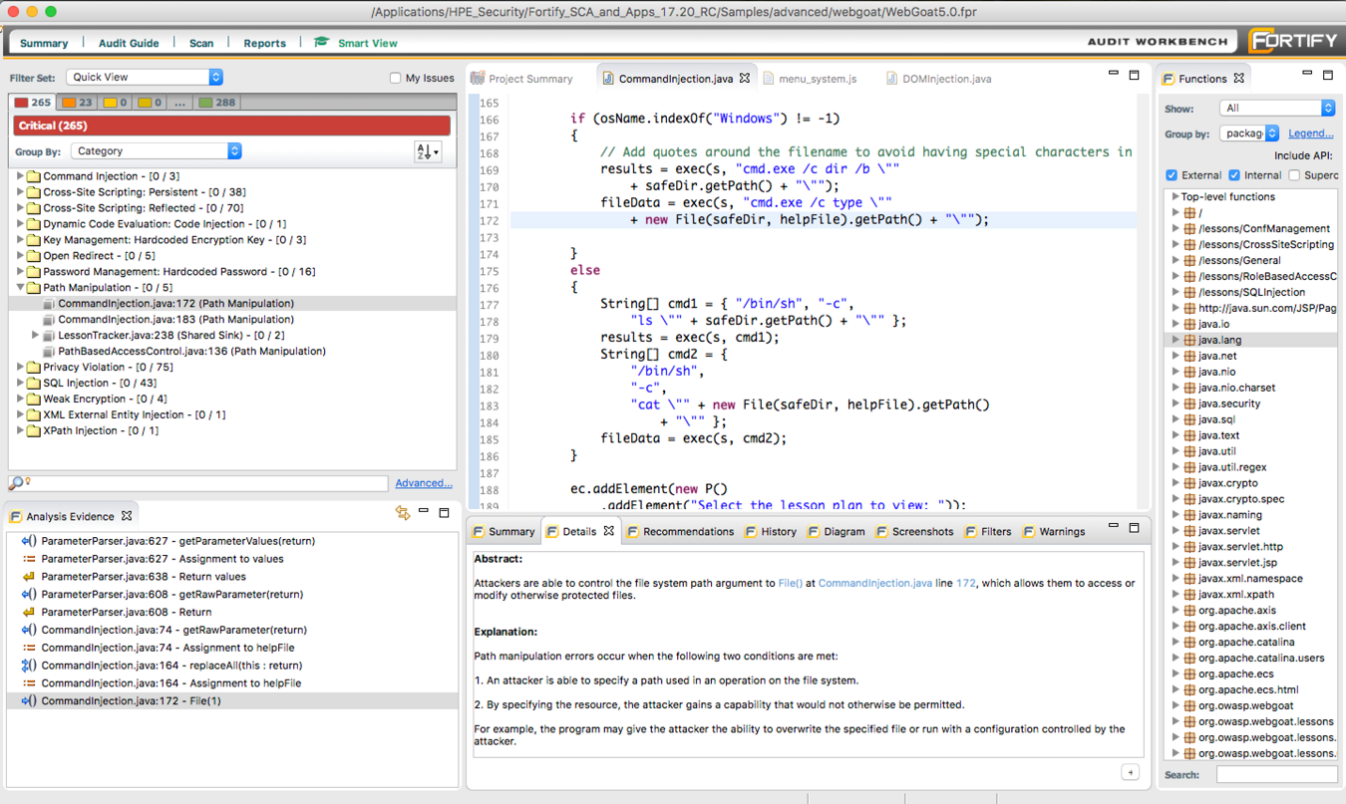Image resolution: width=1346 pixels, height=804 pixels.
Task: Switch to the Recommendations tab
Action: [x=687, y=532]
